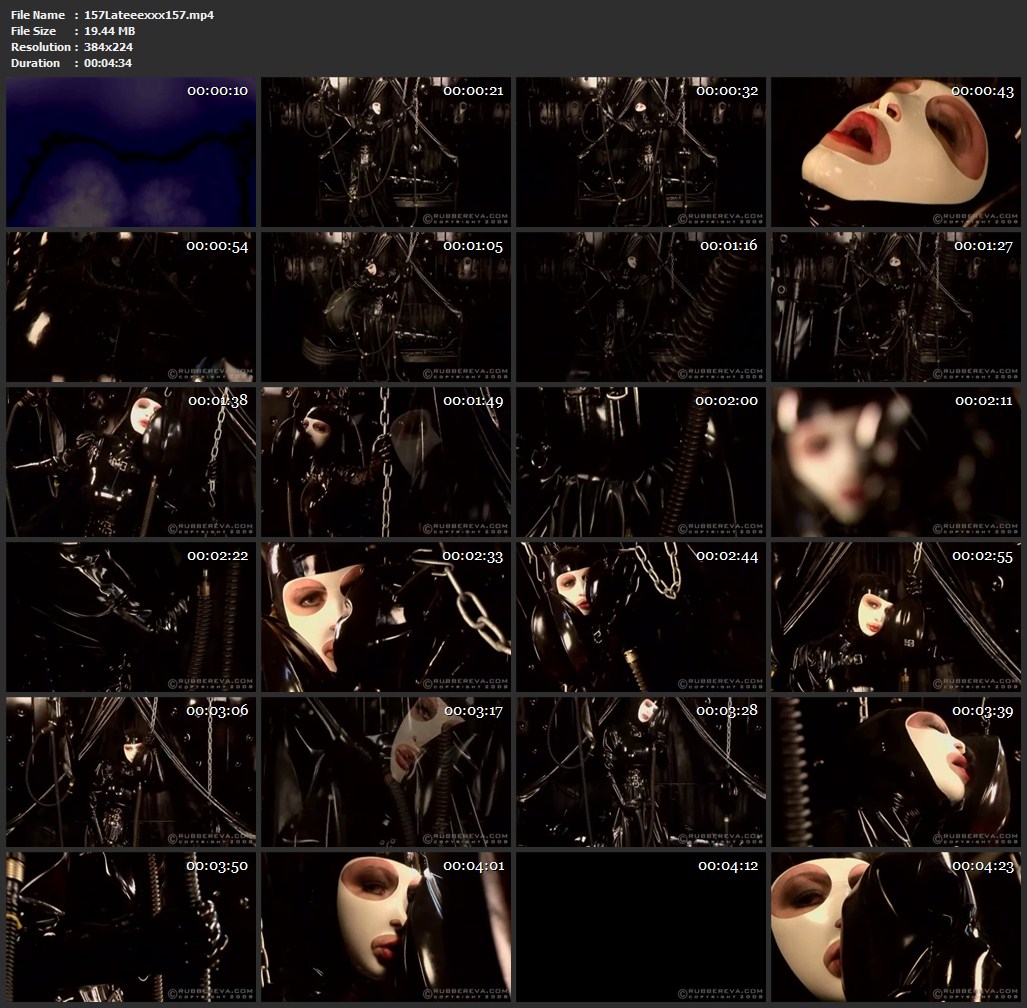Select the thumbnail at 00:03:06
This screenshot has height=1008, width=1027.
131,772
